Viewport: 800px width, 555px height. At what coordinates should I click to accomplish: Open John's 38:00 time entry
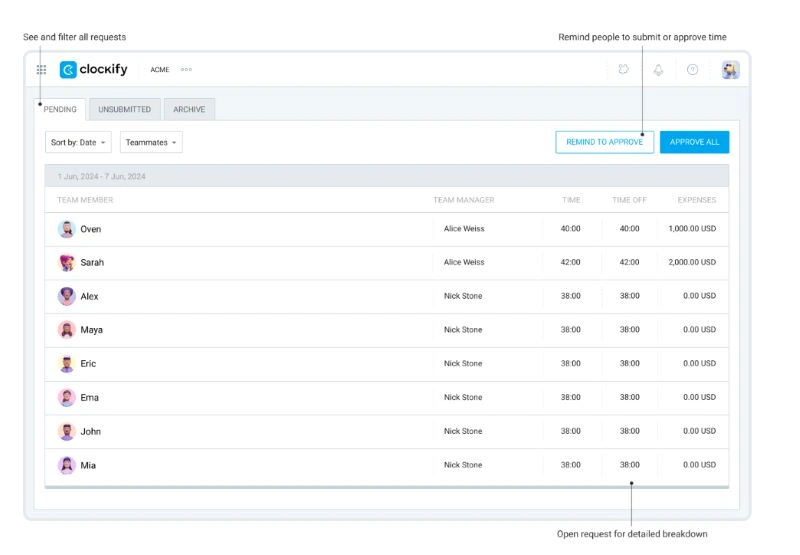pyautogui.click(x=570, y=432)
